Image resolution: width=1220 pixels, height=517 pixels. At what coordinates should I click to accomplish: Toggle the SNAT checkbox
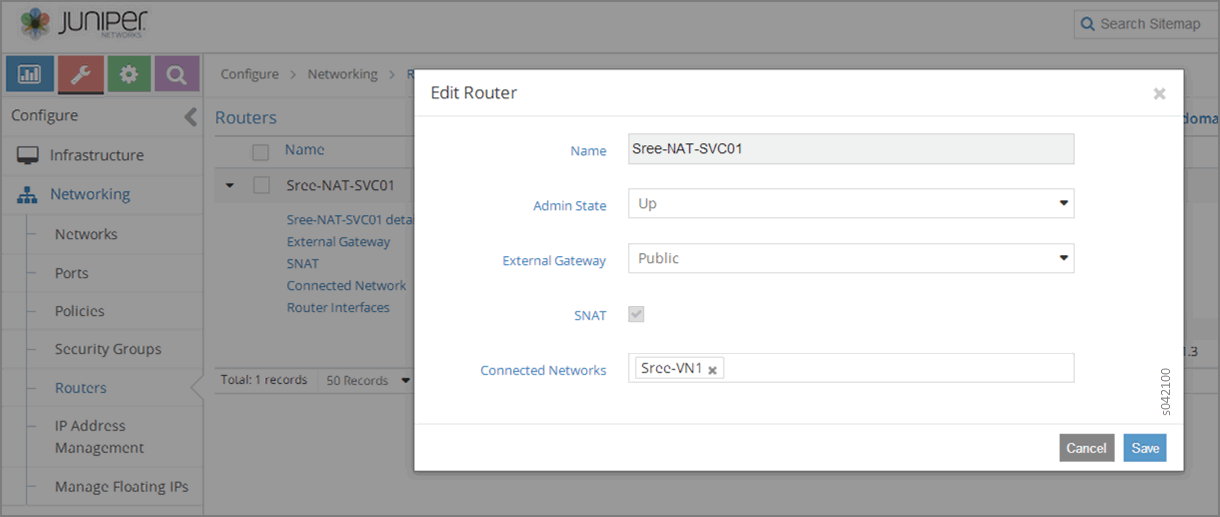click(636, 314)
